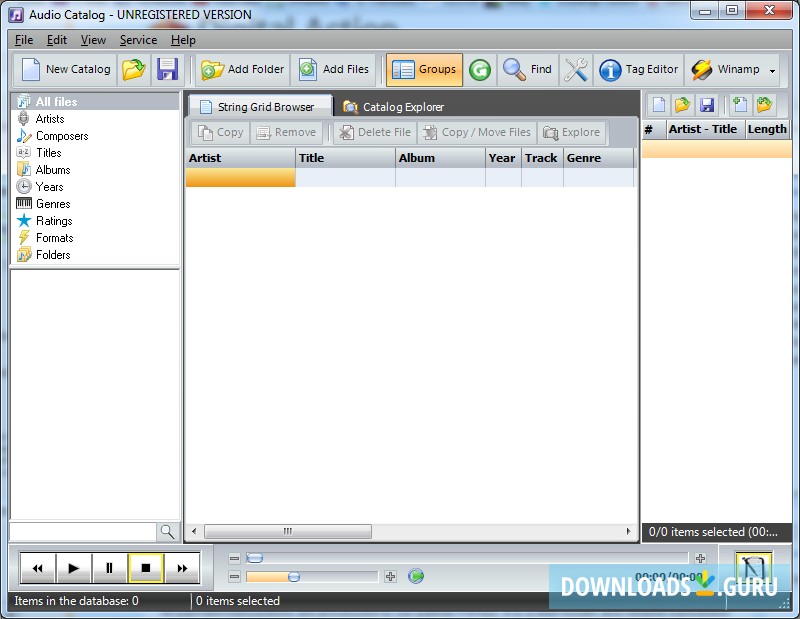Open the File menu
Image resolution: width=800 pixels, height=619 pixels.
click(24, 40)
